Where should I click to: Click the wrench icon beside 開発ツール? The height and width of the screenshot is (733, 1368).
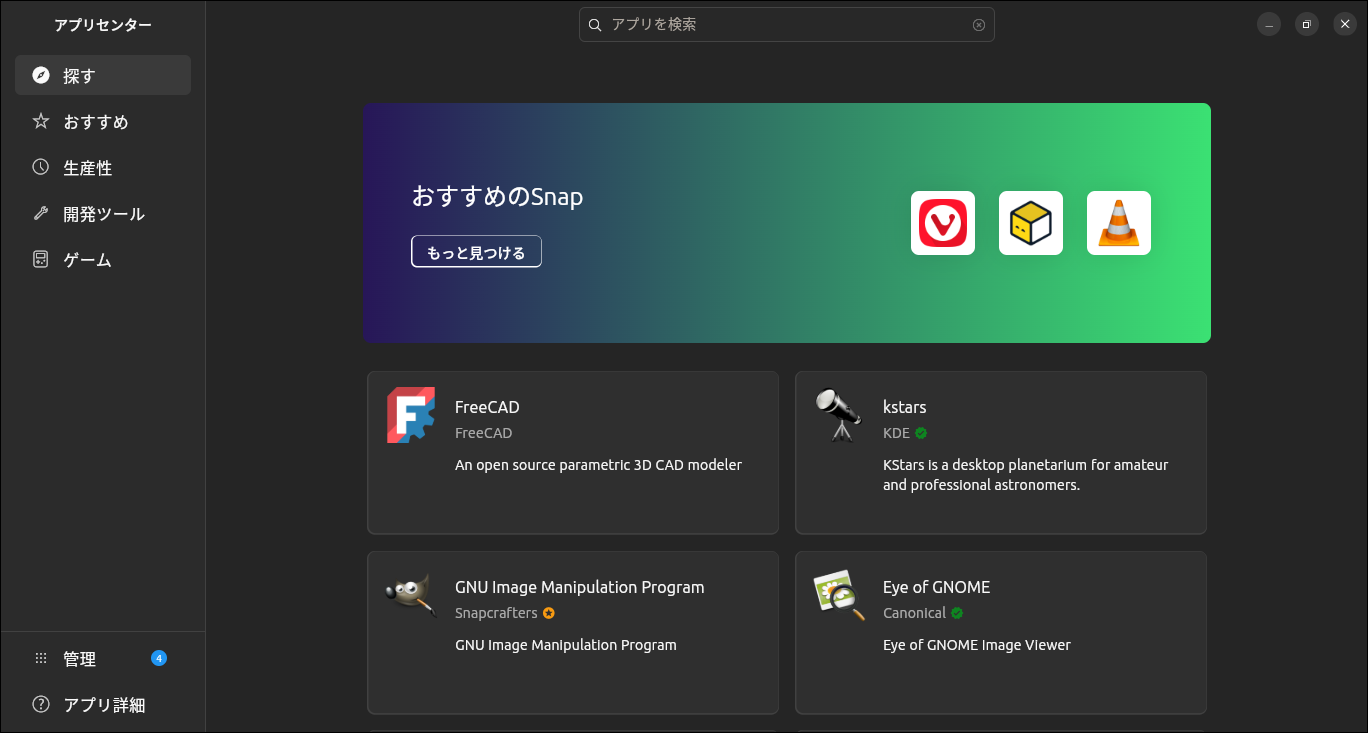coord(41,213)
